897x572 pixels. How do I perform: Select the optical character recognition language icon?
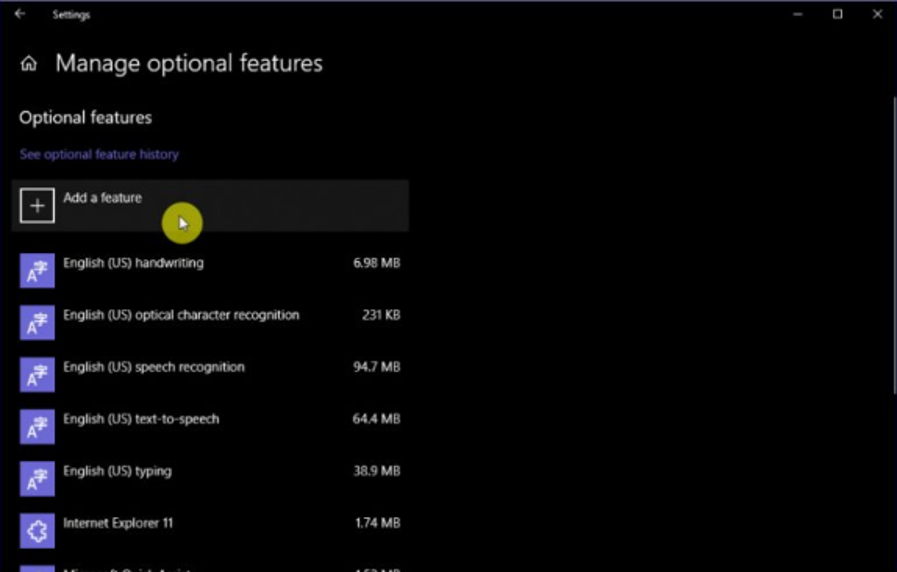37,323
